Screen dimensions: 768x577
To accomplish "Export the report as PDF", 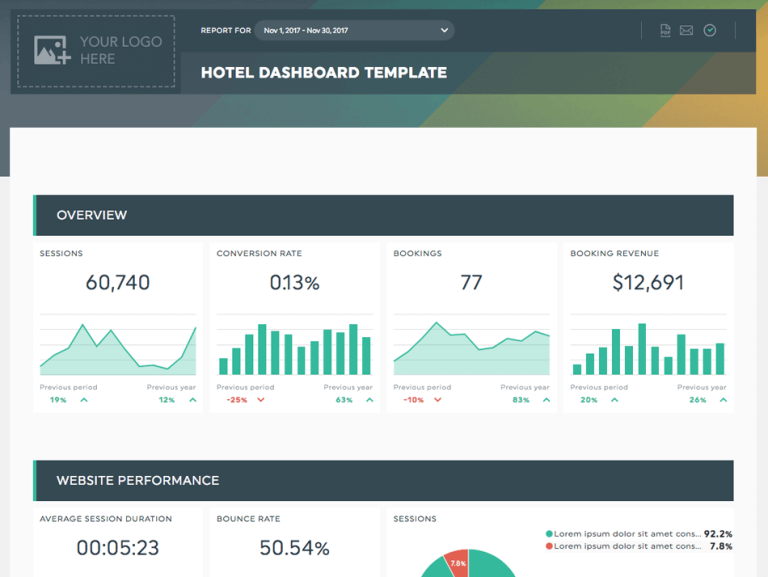I will tap(665, 31).
